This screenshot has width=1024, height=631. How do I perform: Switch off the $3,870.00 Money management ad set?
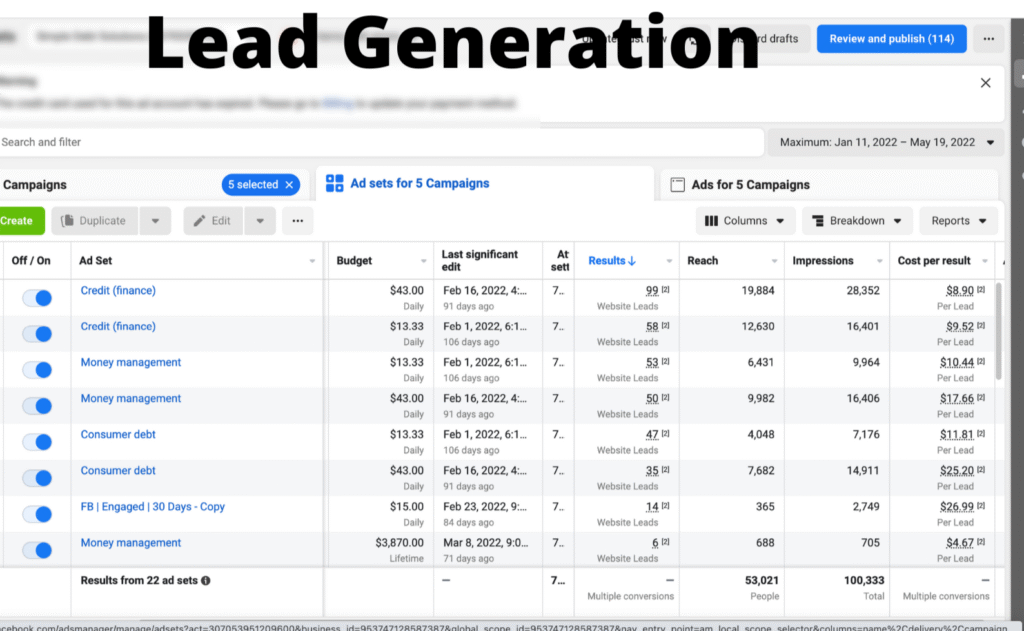(37, 550)
